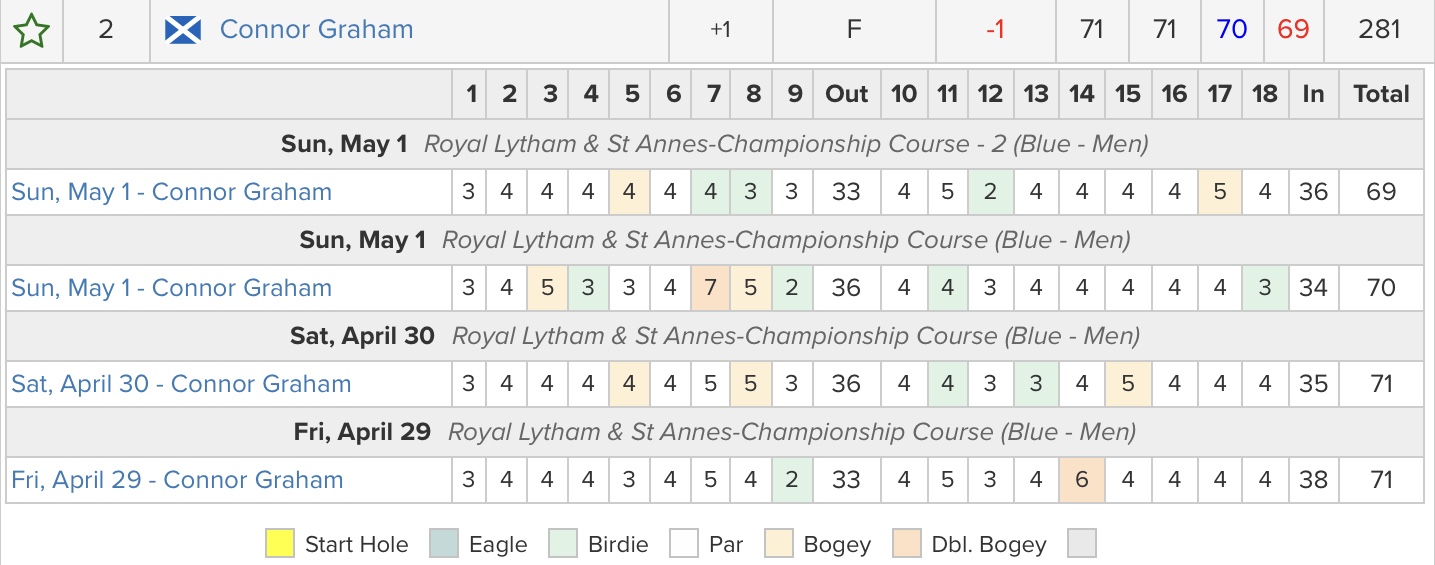Click the Par legend white swatch
This screenshot has width=1435, height=565.
[x=684, y=544]
